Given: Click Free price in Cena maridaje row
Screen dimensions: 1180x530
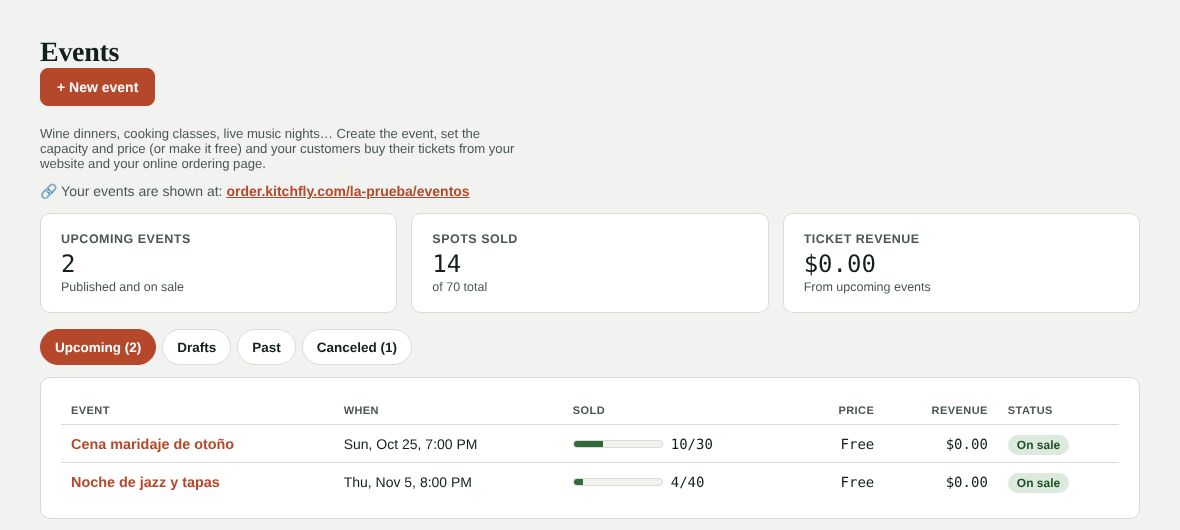Looking at the screenshot, I should (857, 444).
